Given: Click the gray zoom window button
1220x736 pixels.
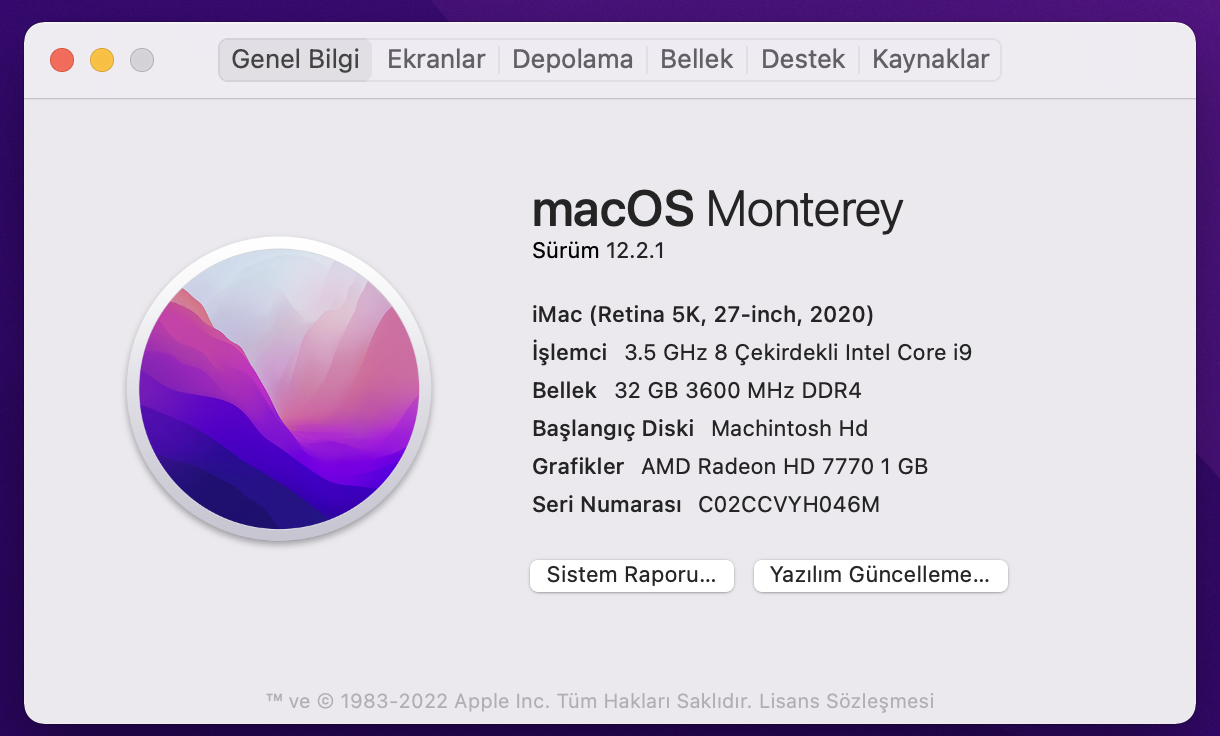Looking at the screenshot, I should (142, 60).
